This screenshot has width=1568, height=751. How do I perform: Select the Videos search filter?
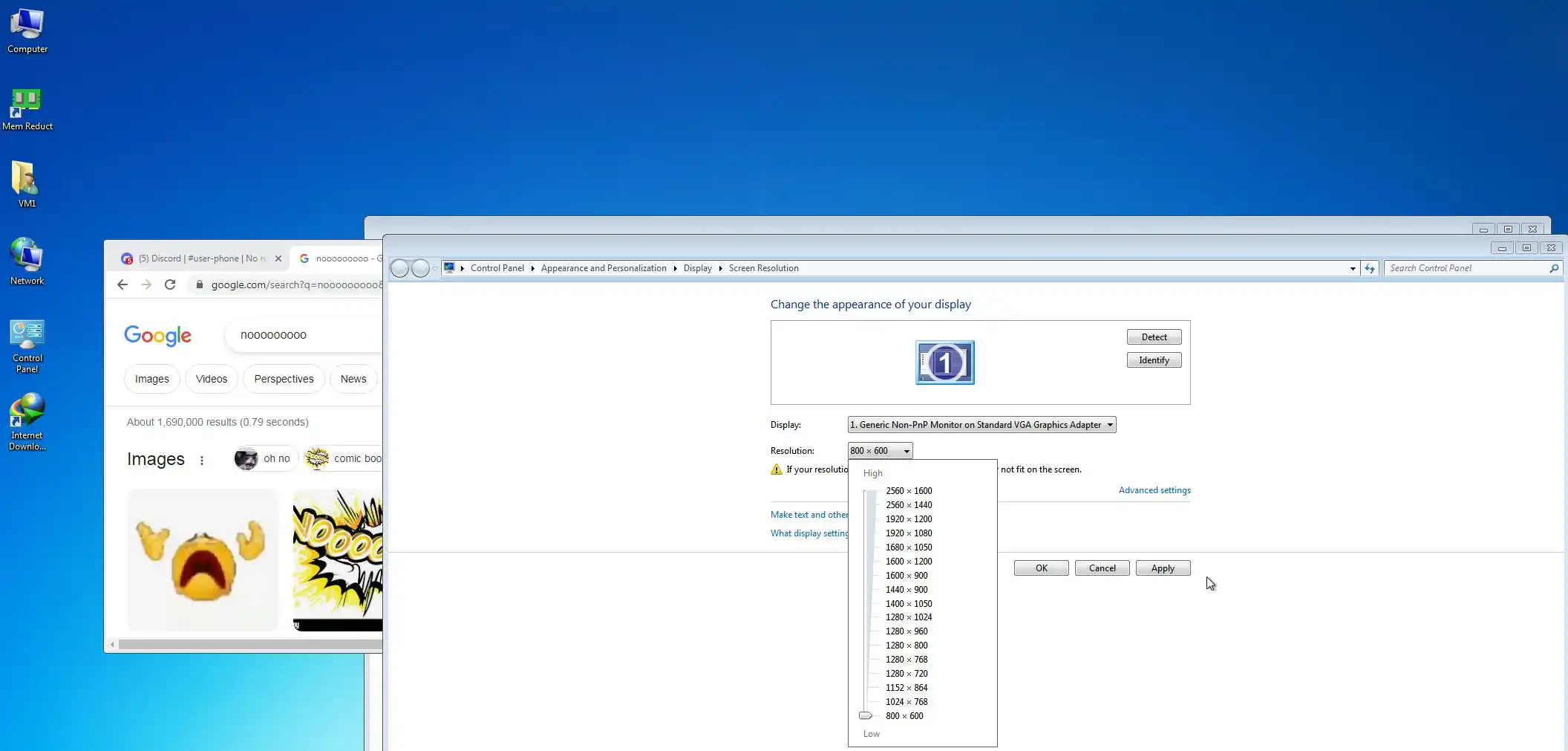coord(212,379)
